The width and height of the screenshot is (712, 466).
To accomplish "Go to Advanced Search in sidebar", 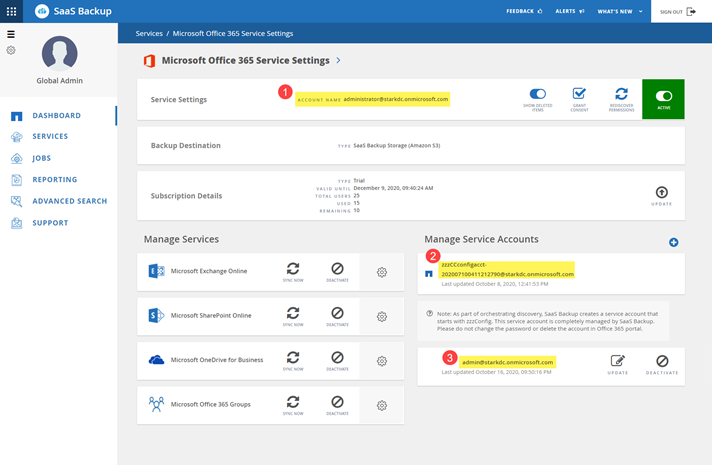I will tap(69, 201).
